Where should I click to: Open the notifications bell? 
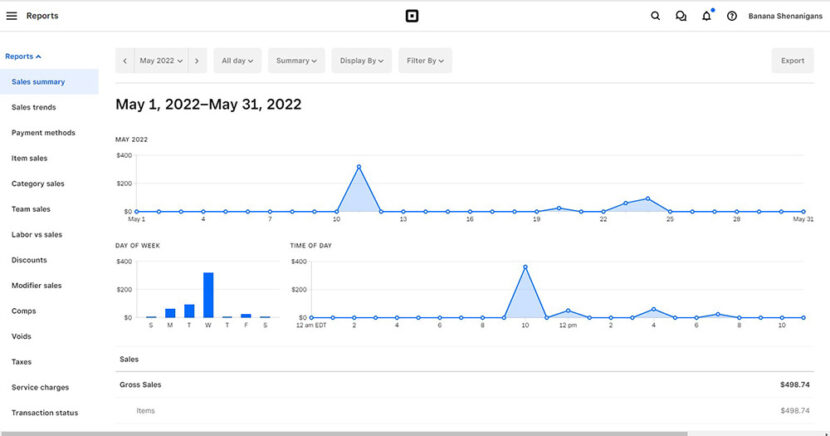(707, 16)
